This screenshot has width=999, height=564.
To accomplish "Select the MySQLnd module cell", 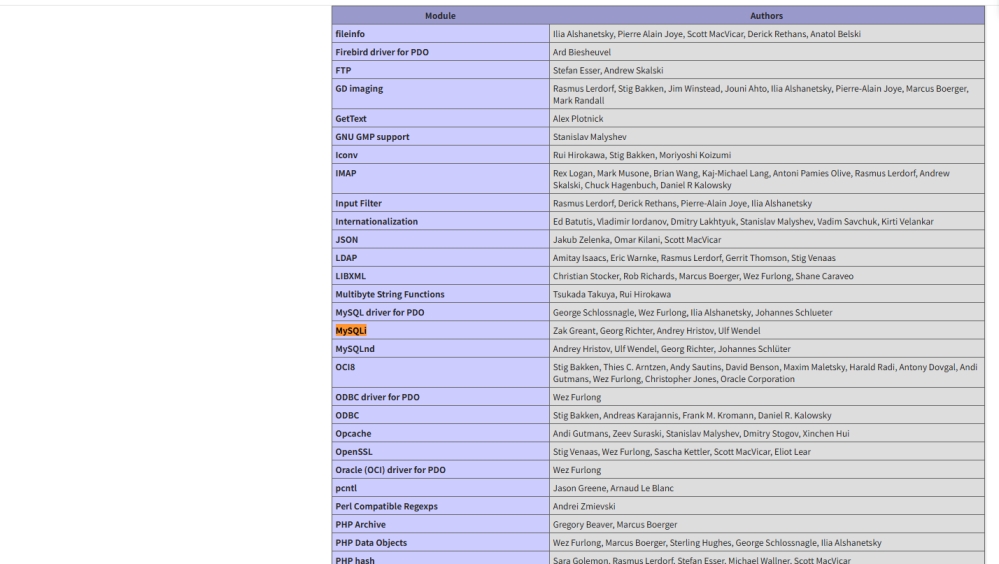I will coord(440,349).
